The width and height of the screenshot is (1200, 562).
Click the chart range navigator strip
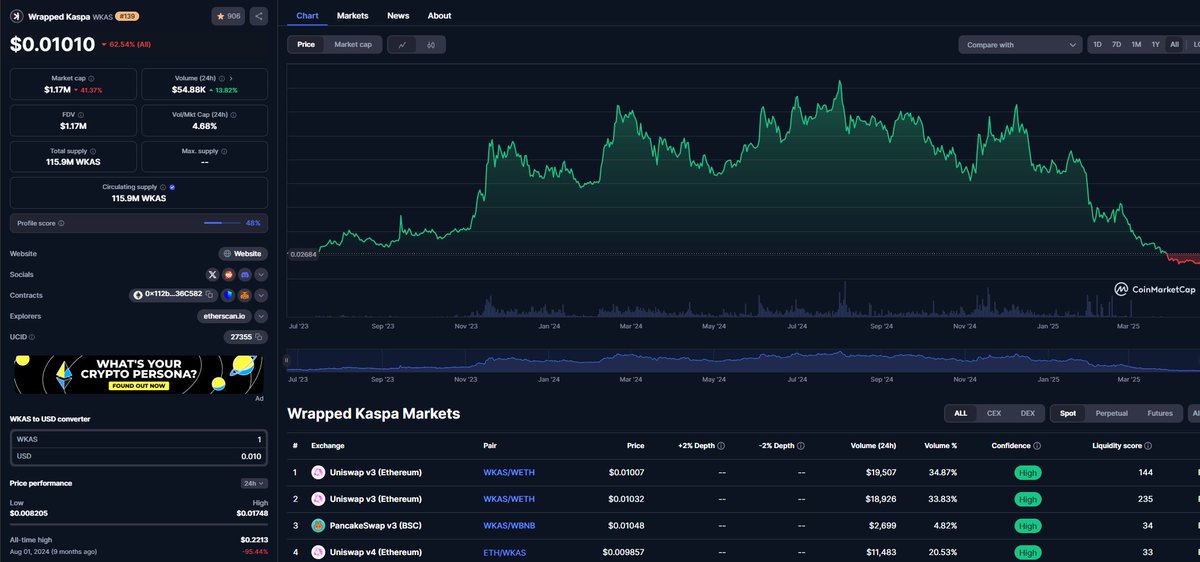(x=743, y=360)
